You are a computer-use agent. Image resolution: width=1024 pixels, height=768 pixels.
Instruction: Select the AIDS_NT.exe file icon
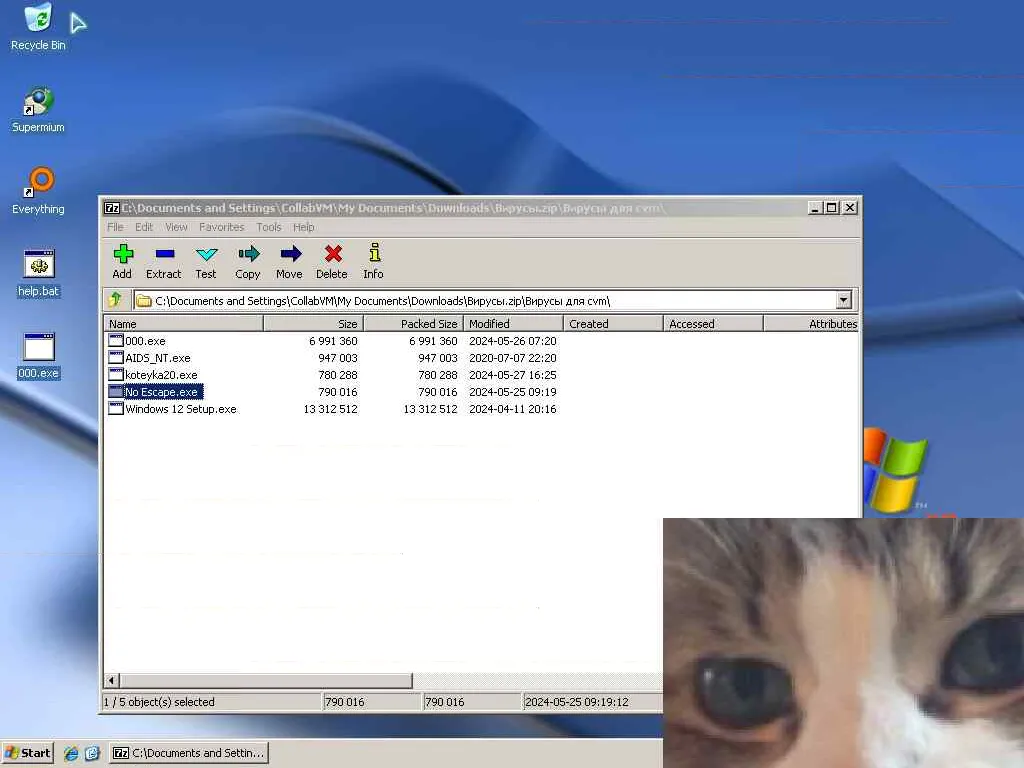tap(116, 357)
